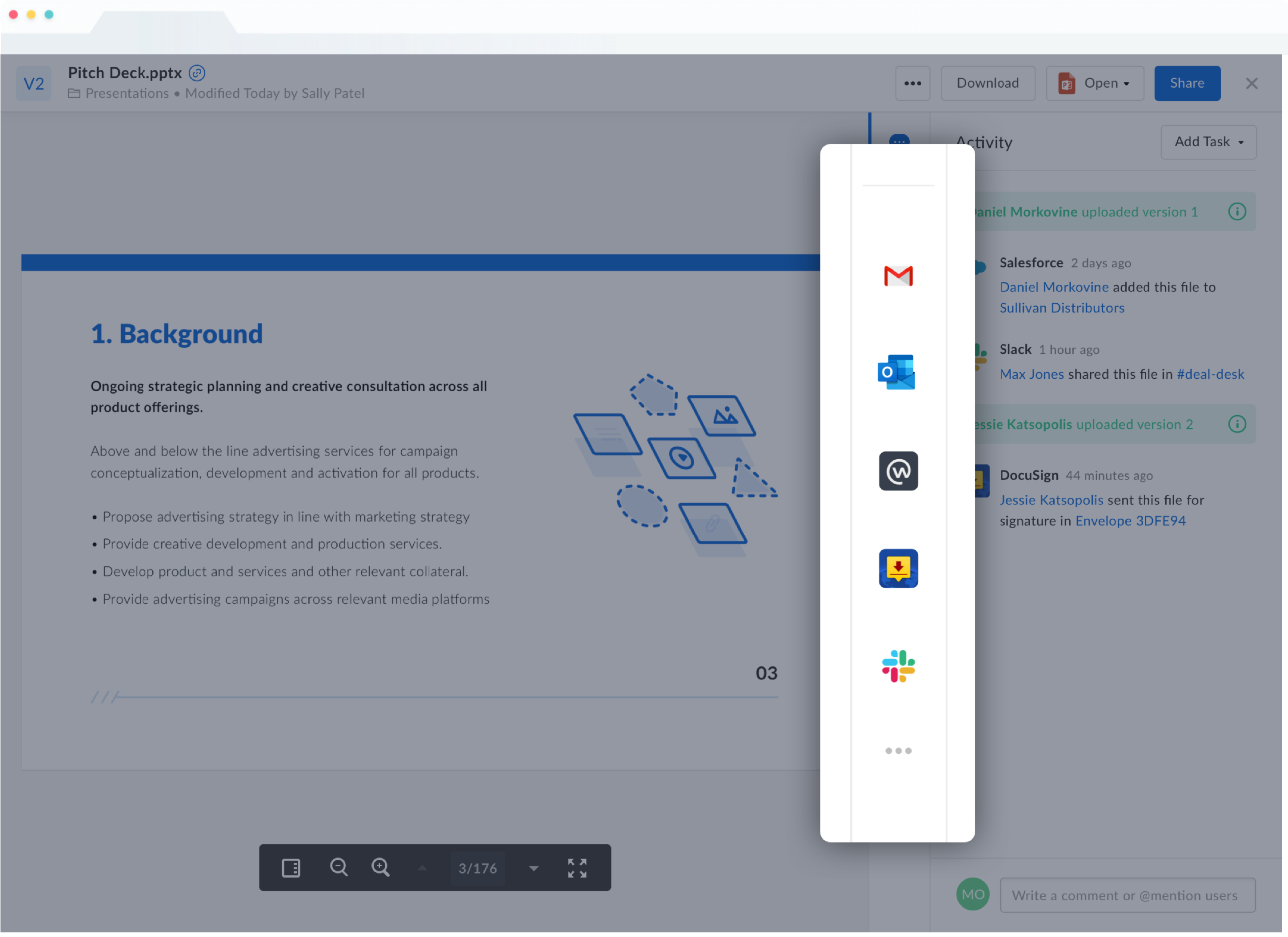Zoom out of the slide preview
This screenshot has width=1288, height=937.
(338, 867)
